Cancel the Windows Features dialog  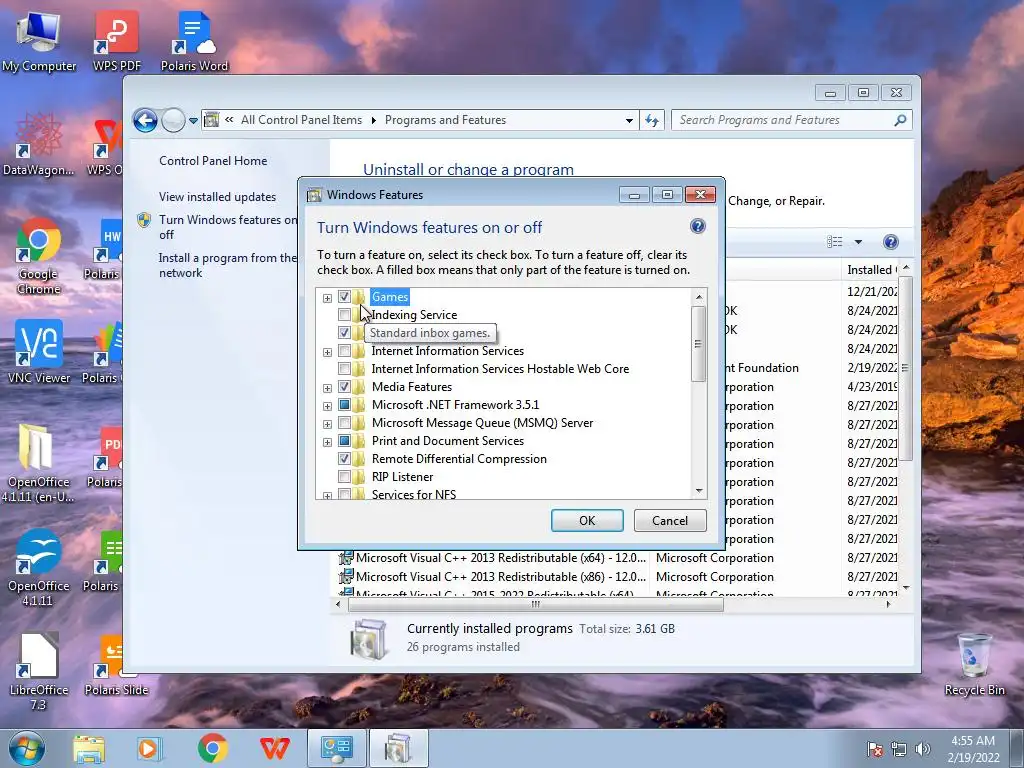pyautogui.click(x=670, y=520)
